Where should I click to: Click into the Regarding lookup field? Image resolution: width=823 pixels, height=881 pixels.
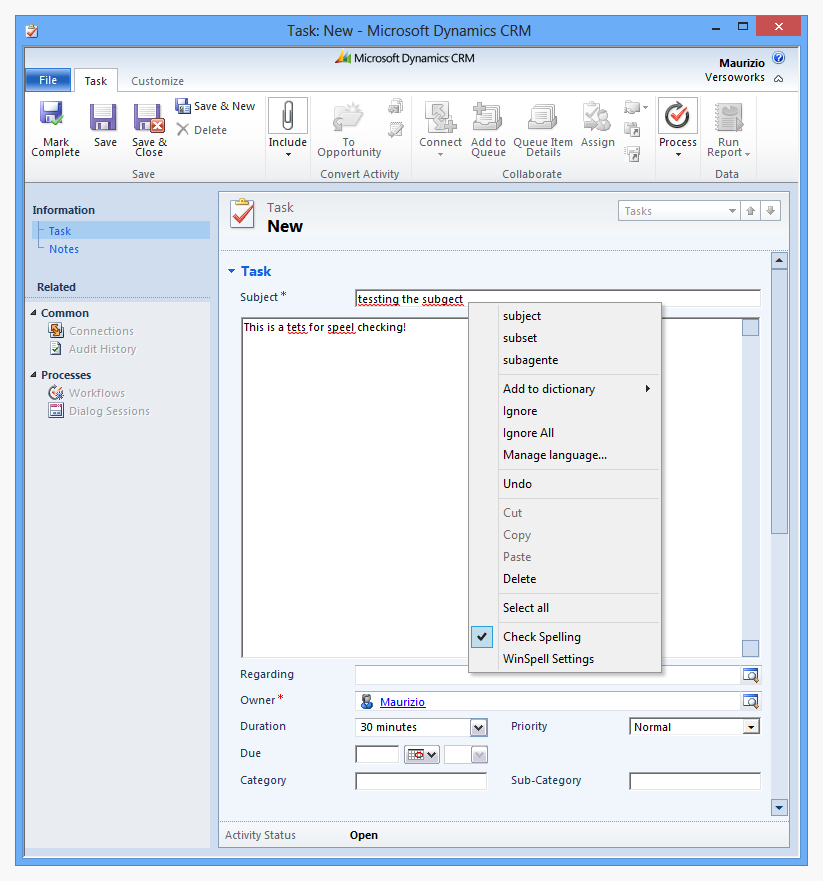click(x=548, y=674)
